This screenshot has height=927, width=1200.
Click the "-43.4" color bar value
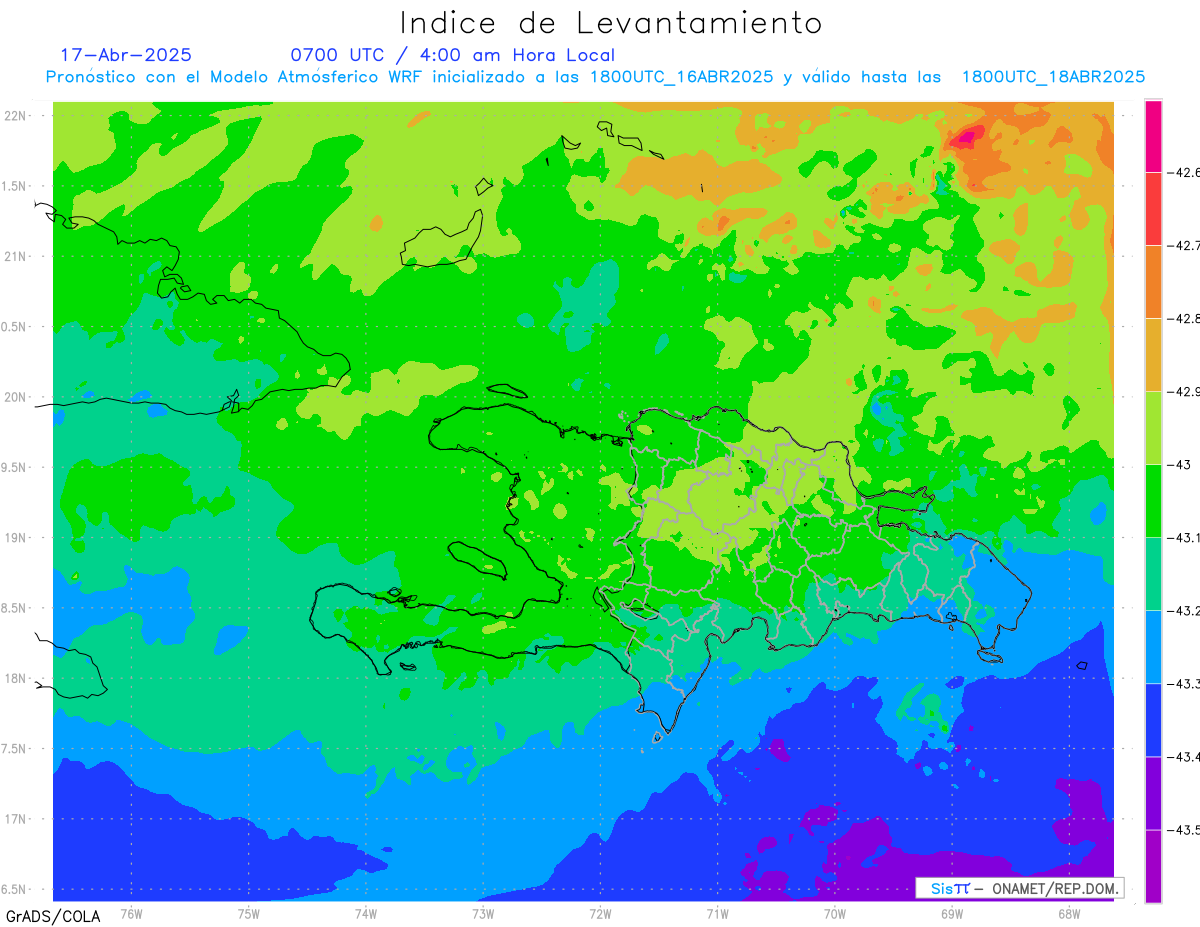point(1182,756)
